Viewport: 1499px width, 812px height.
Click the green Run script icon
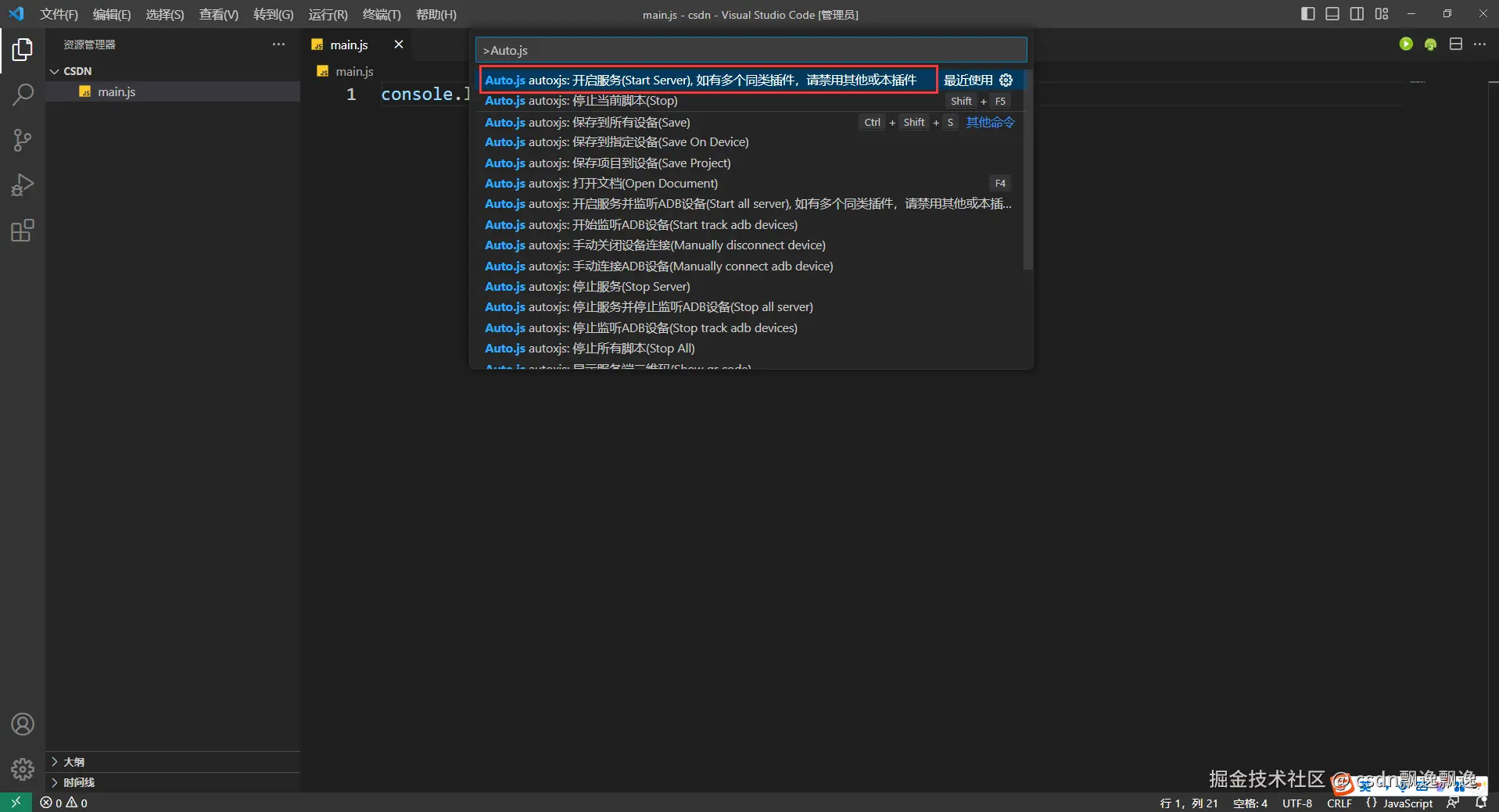1406,45
